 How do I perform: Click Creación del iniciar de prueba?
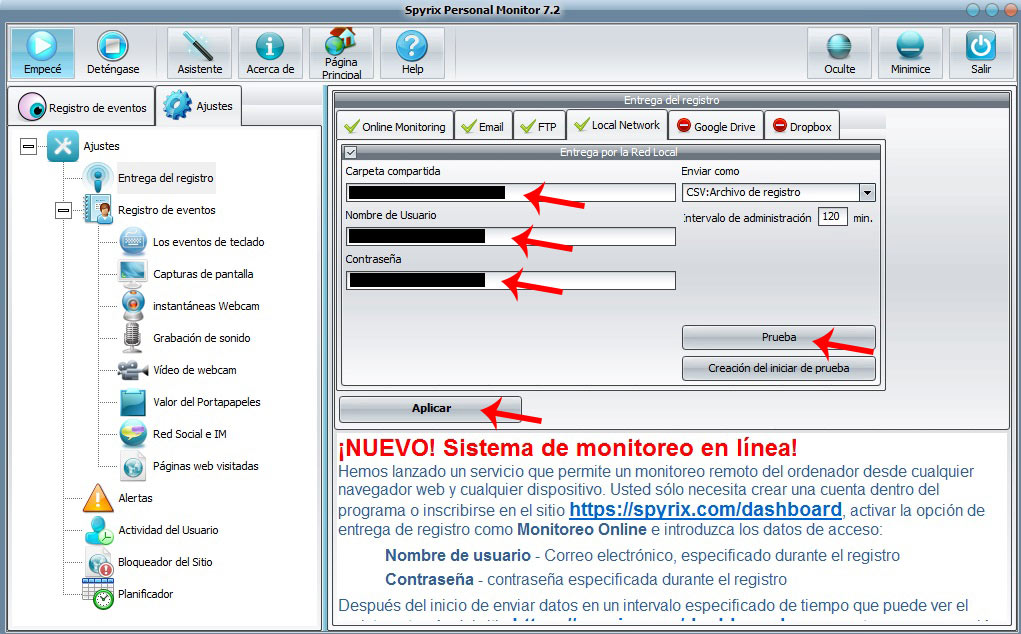[x=778, y=368]
